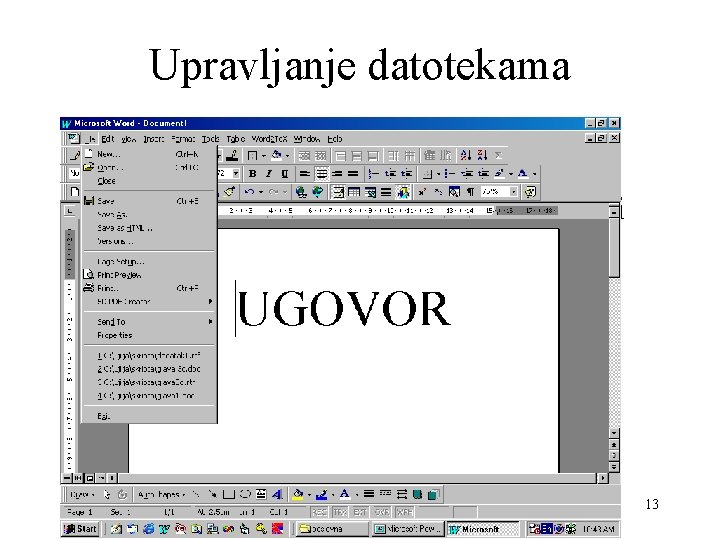This screenshot has height=540, width=720.
Task: Expand the Shading Color dropdown arrow
Action: (287, 156)
